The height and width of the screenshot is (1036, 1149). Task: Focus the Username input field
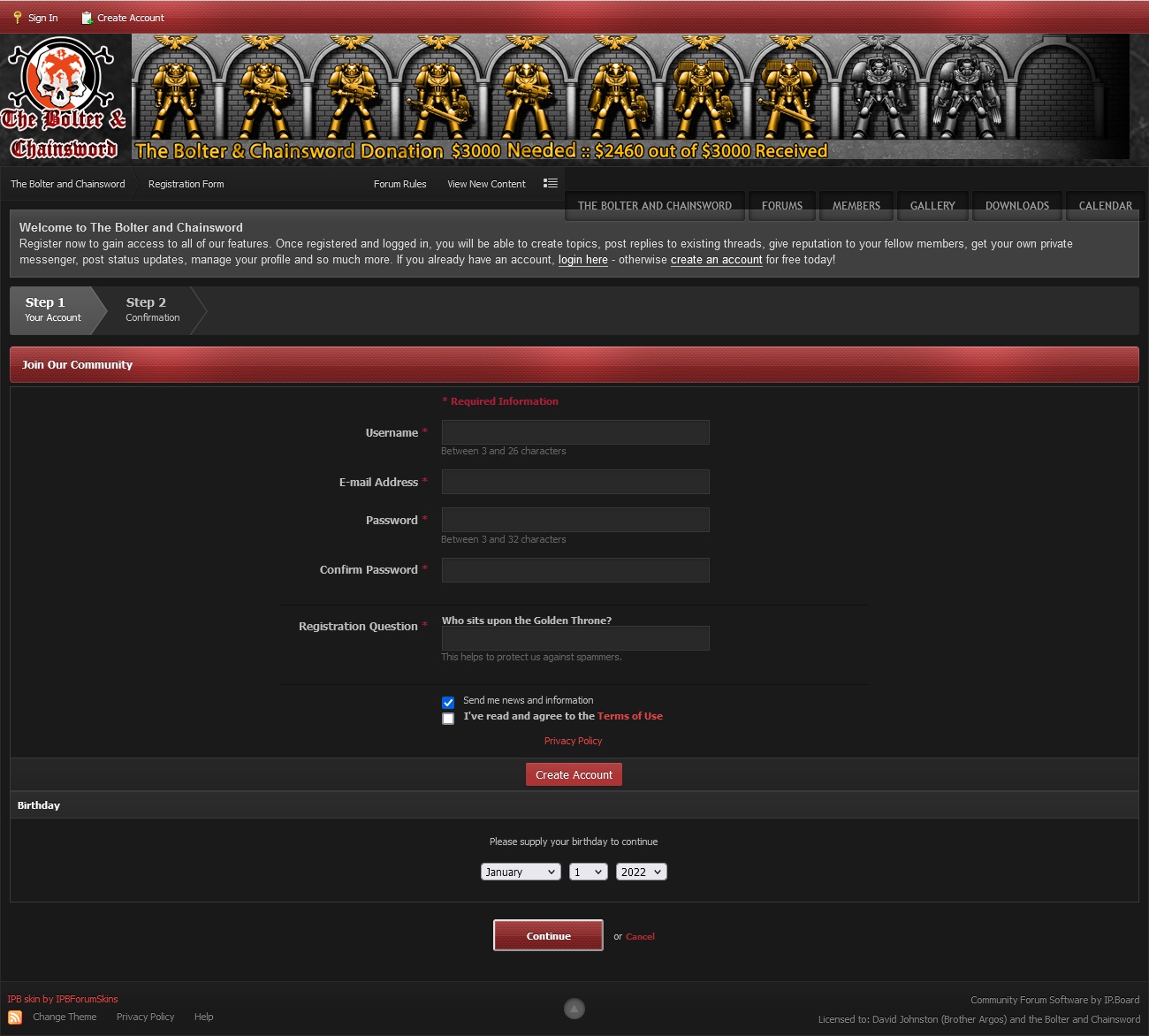click(x=575, y=432)
